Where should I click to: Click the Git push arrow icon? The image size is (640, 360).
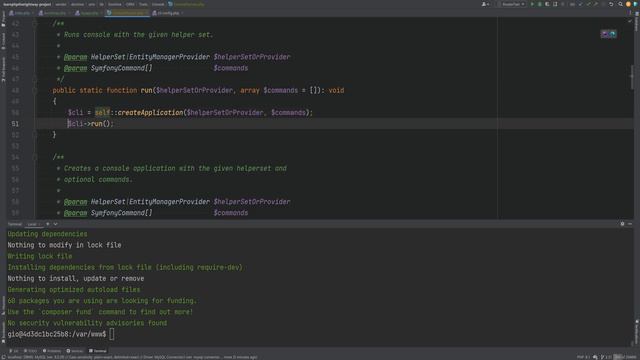click(x=596, y=4)
